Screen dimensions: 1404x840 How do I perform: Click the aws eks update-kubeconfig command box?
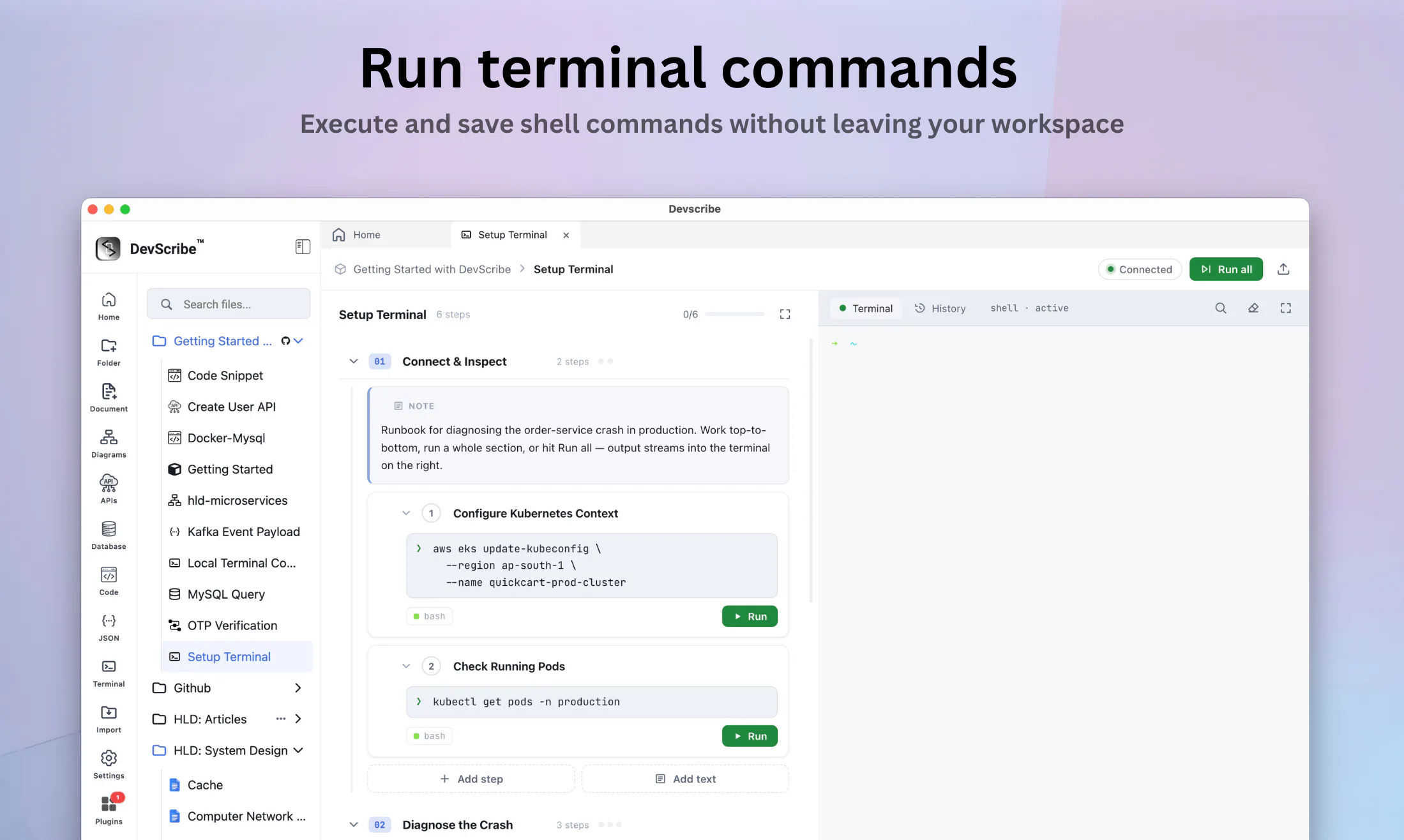[592, 566]
